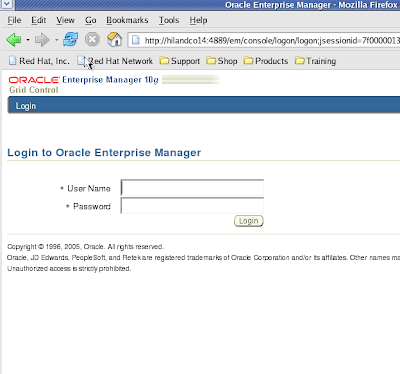Click the 'Password' field label

pyautogui.click(x=92, y=206)
